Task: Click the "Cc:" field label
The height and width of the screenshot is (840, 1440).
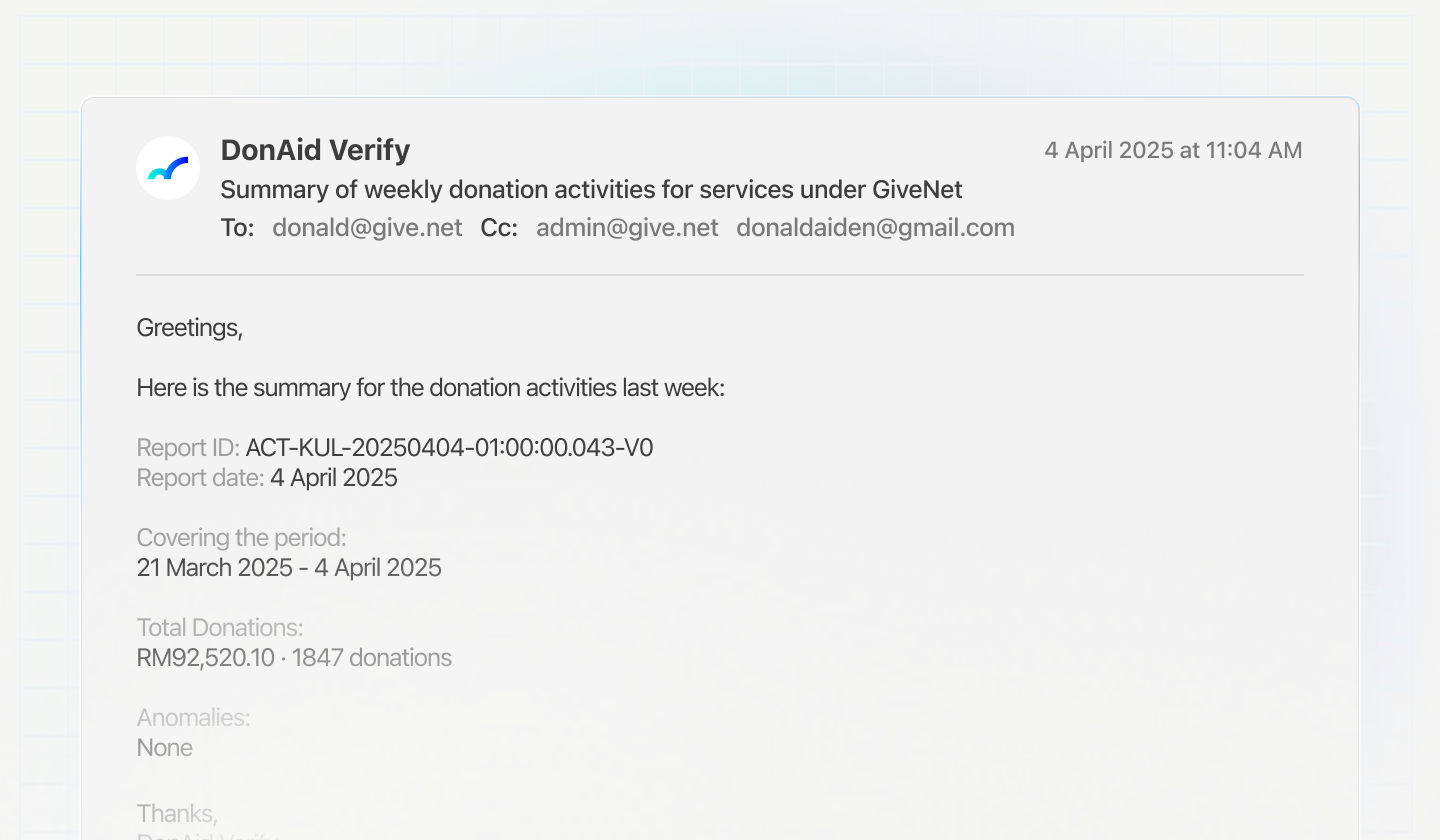Action: (499, 228)
